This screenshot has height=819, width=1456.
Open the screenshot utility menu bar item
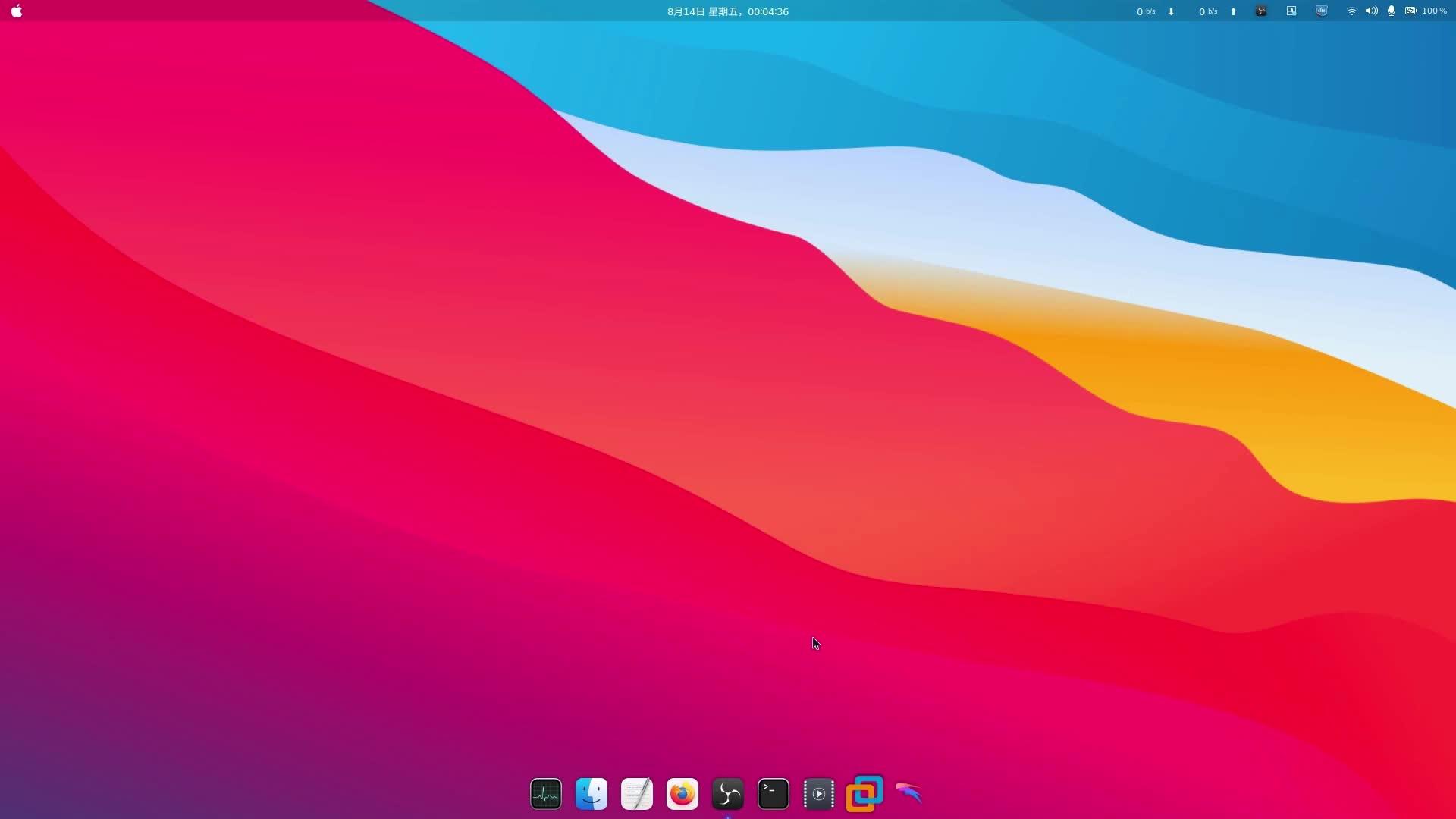tap(1291, 11)
